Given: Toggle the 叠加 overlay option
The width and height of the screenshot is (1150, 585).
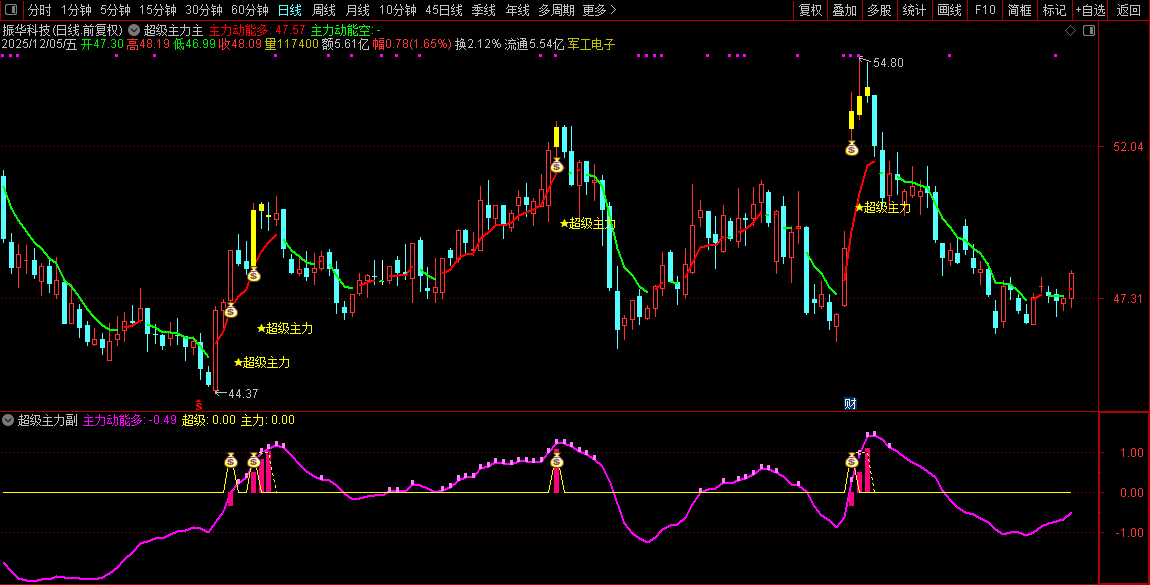Looking at the screenshot, I should [x=844, y=10].
